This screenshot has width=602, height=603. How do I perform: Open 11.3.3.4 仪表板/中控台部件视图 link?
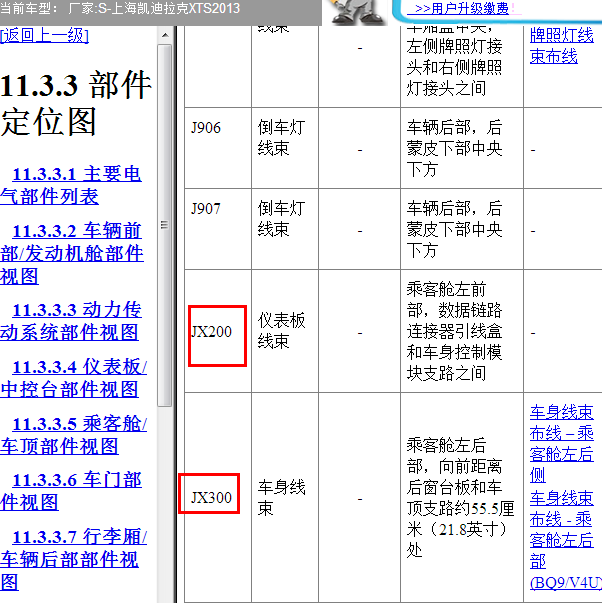73,378
